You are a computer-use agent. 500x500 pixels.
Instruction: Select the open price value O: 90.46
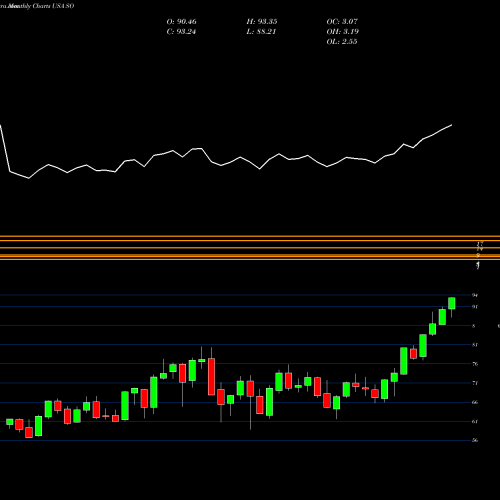(x=181, y=22)
